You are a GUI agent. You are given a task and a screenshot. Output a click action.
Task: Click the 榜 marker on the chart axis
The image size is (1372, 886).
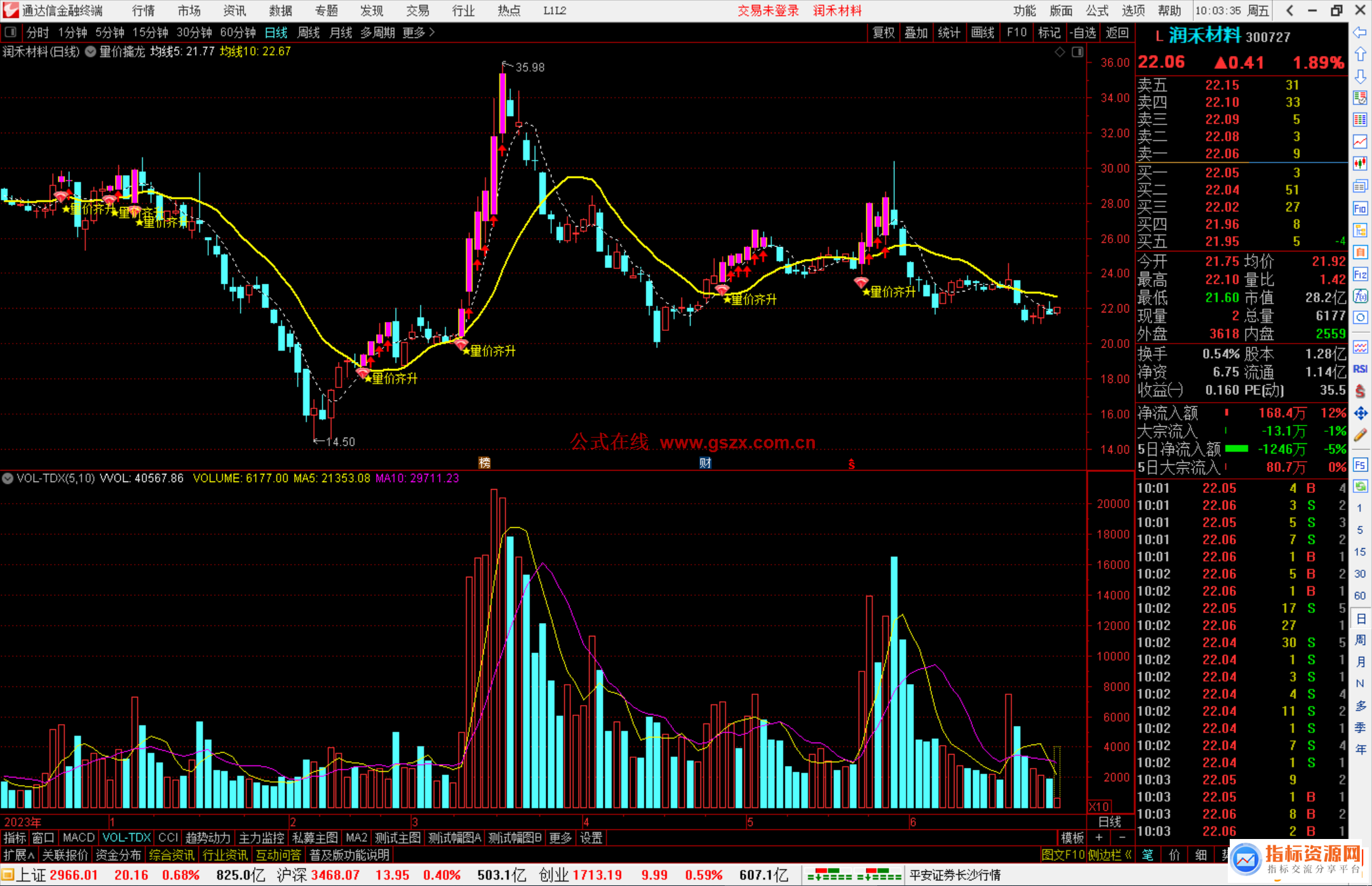(484, 463)
